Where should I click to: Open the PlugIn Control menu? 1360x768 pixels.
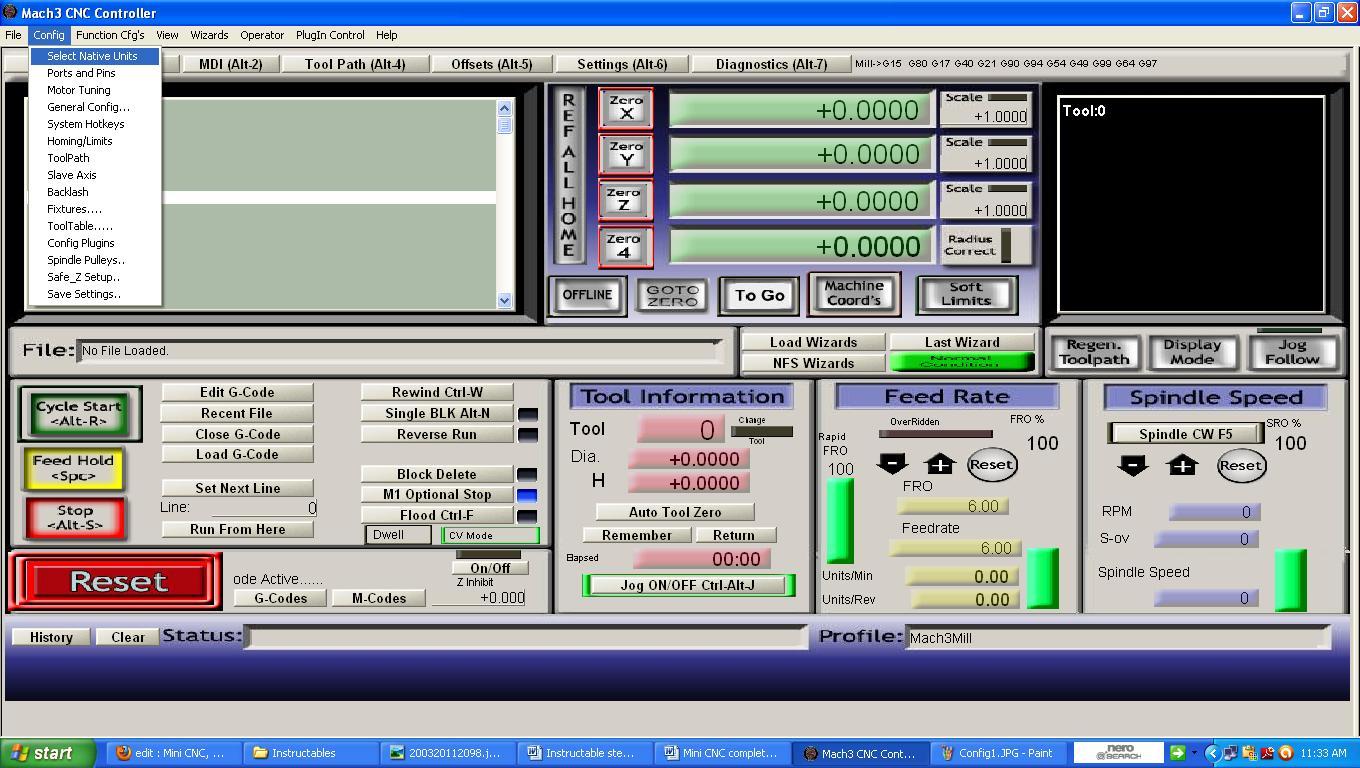330,35
